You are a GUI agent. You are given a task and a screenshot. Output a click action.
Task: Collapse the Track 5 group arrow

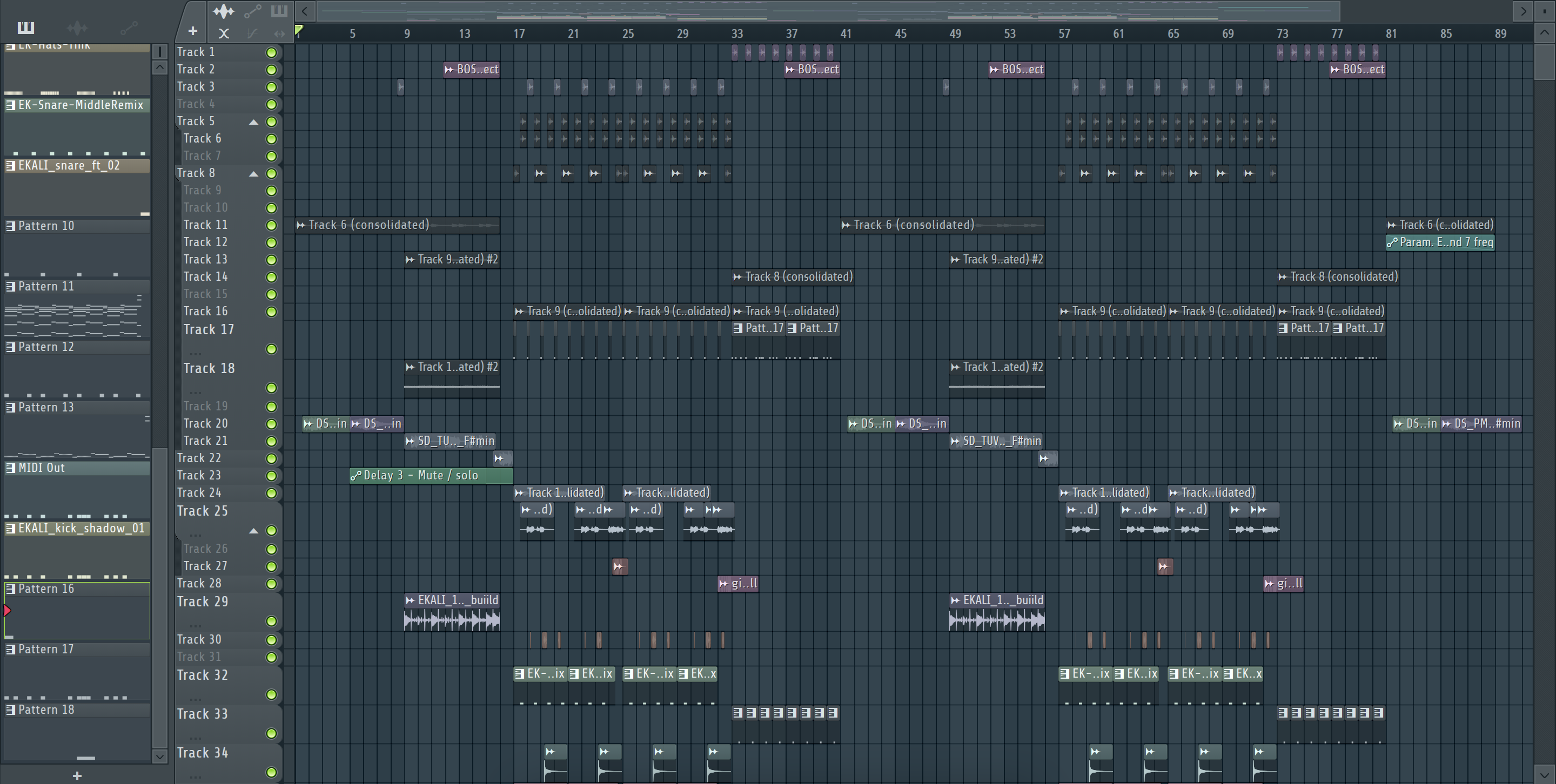(254, 122)
